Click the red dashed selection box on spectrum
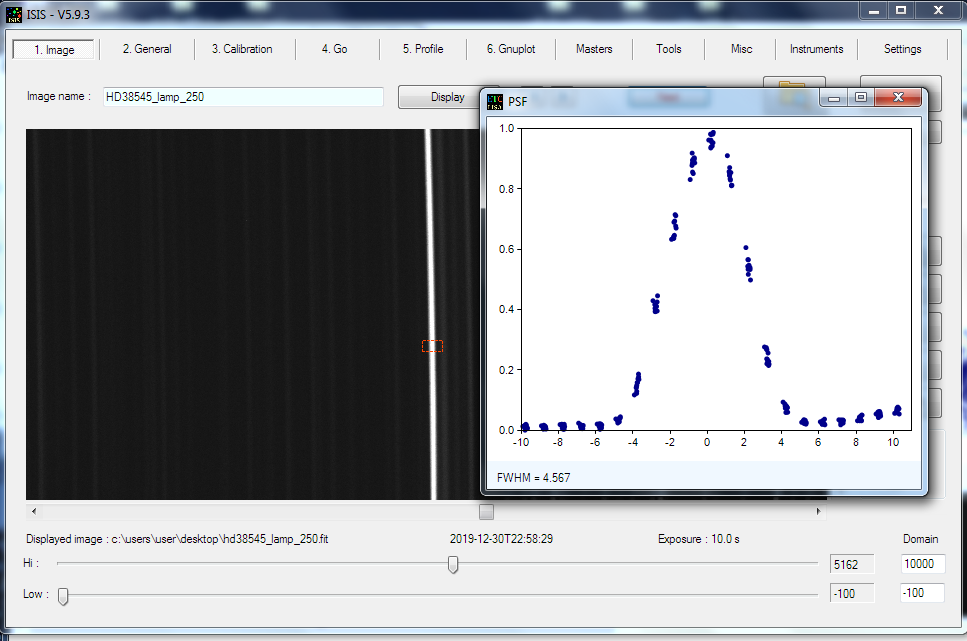The width and height of the screenshot is (967, 641). click(432, 346)
